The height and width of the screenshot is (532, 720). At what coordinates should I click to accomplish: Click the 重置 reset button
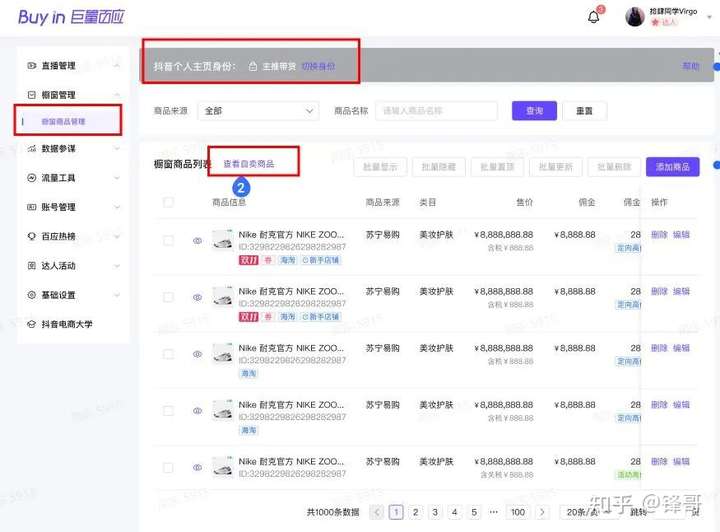584,111
